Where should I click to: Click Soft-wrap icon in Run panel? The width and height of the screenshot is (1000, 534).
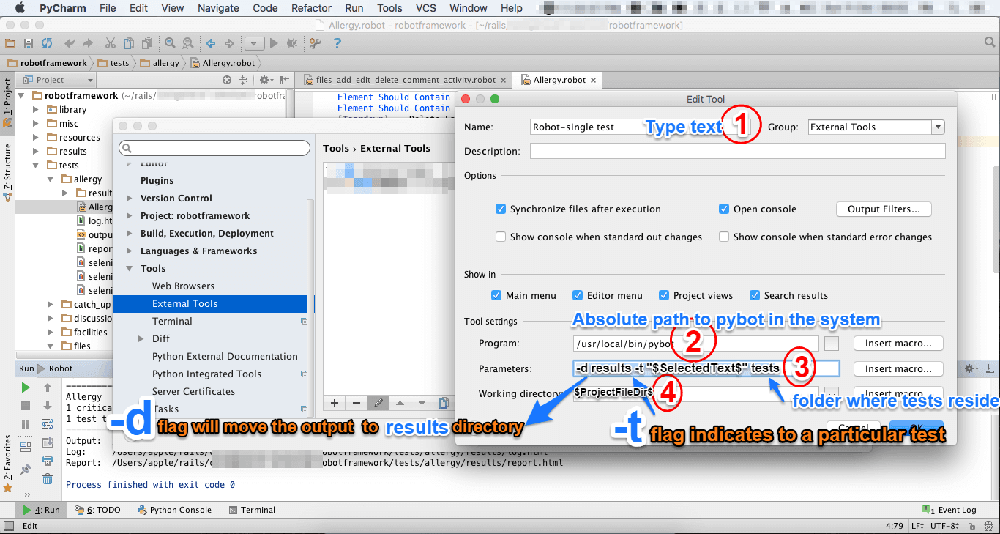pyautogui.click(x=47, y=424)
